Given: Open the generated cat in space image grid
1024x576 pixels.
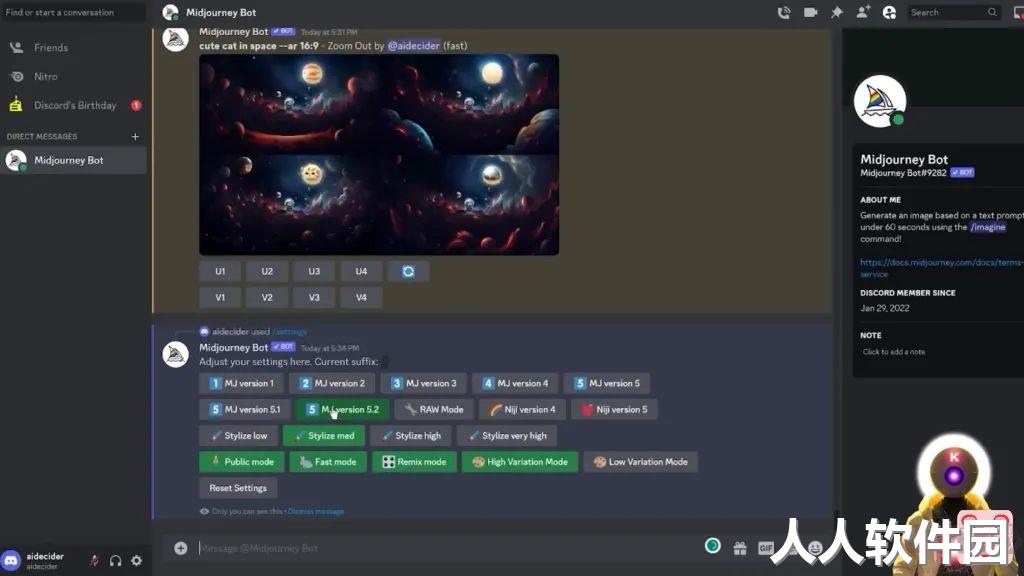Looking at the screenshot, I should click(379, 155).
